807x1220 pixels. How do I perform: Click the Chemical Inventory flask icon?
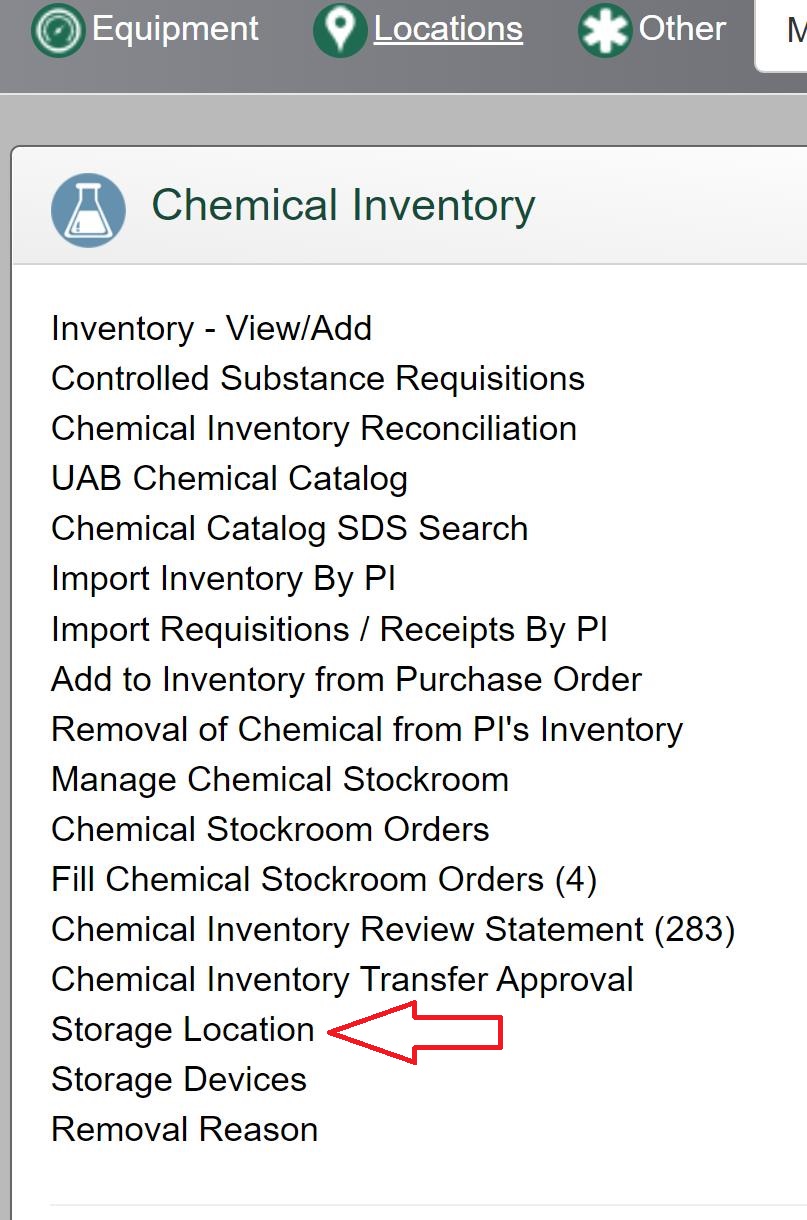coord(88,210)
